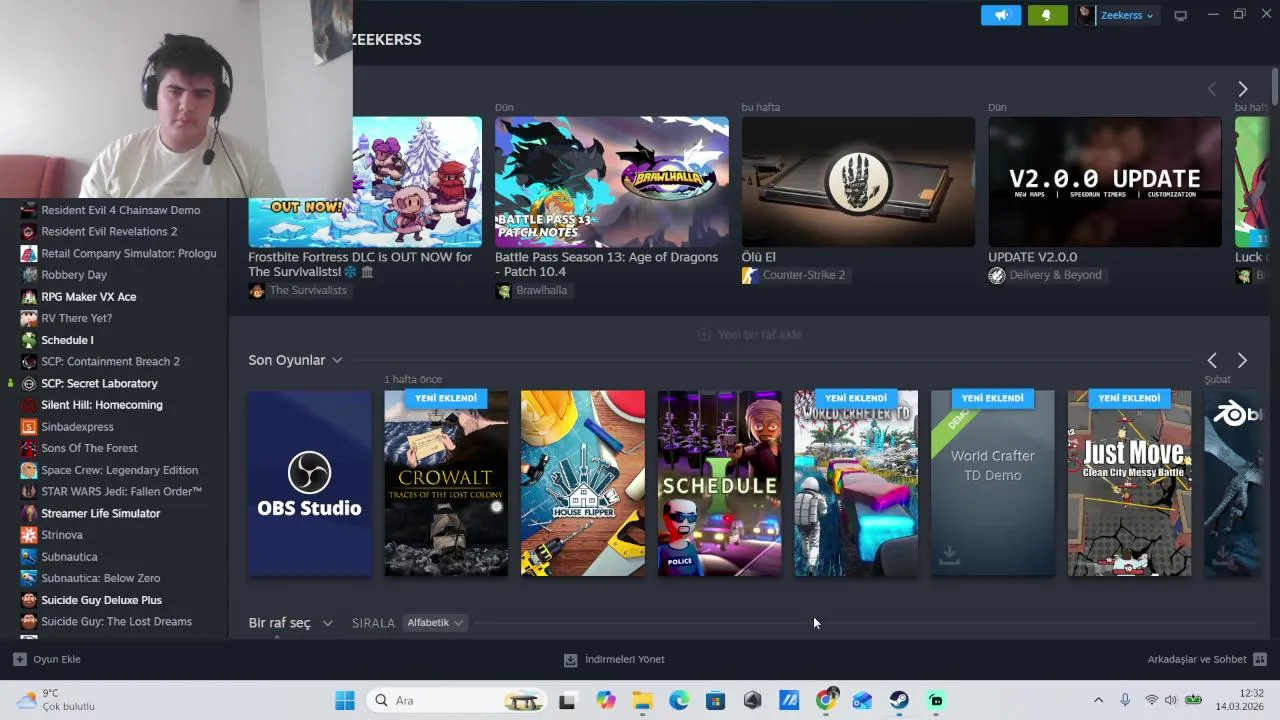
Task: Open the House Flipper game tile
Action: (583, 483)
